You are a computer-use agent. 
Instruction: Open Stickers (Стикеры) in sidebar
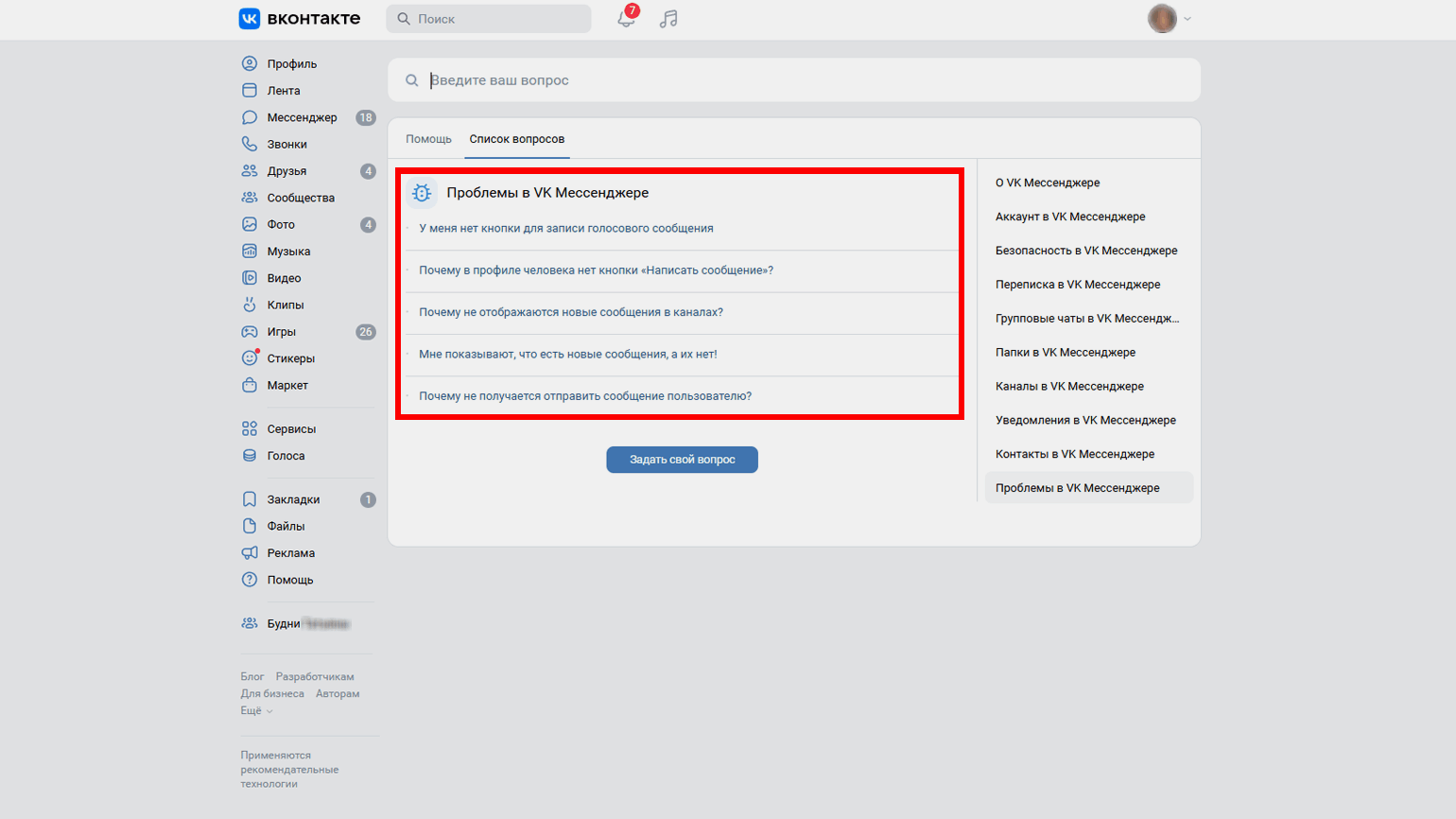(290, 358)
